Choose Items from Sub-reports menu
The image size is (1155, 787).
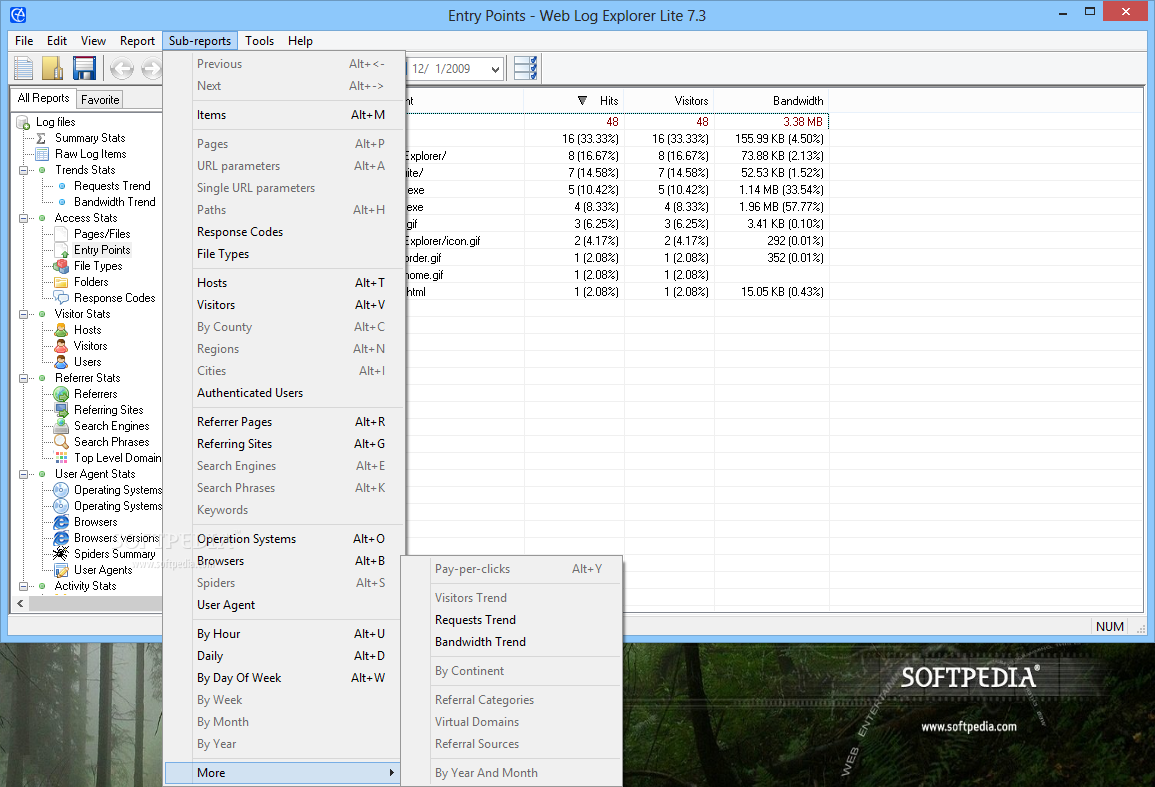point(284,115)
